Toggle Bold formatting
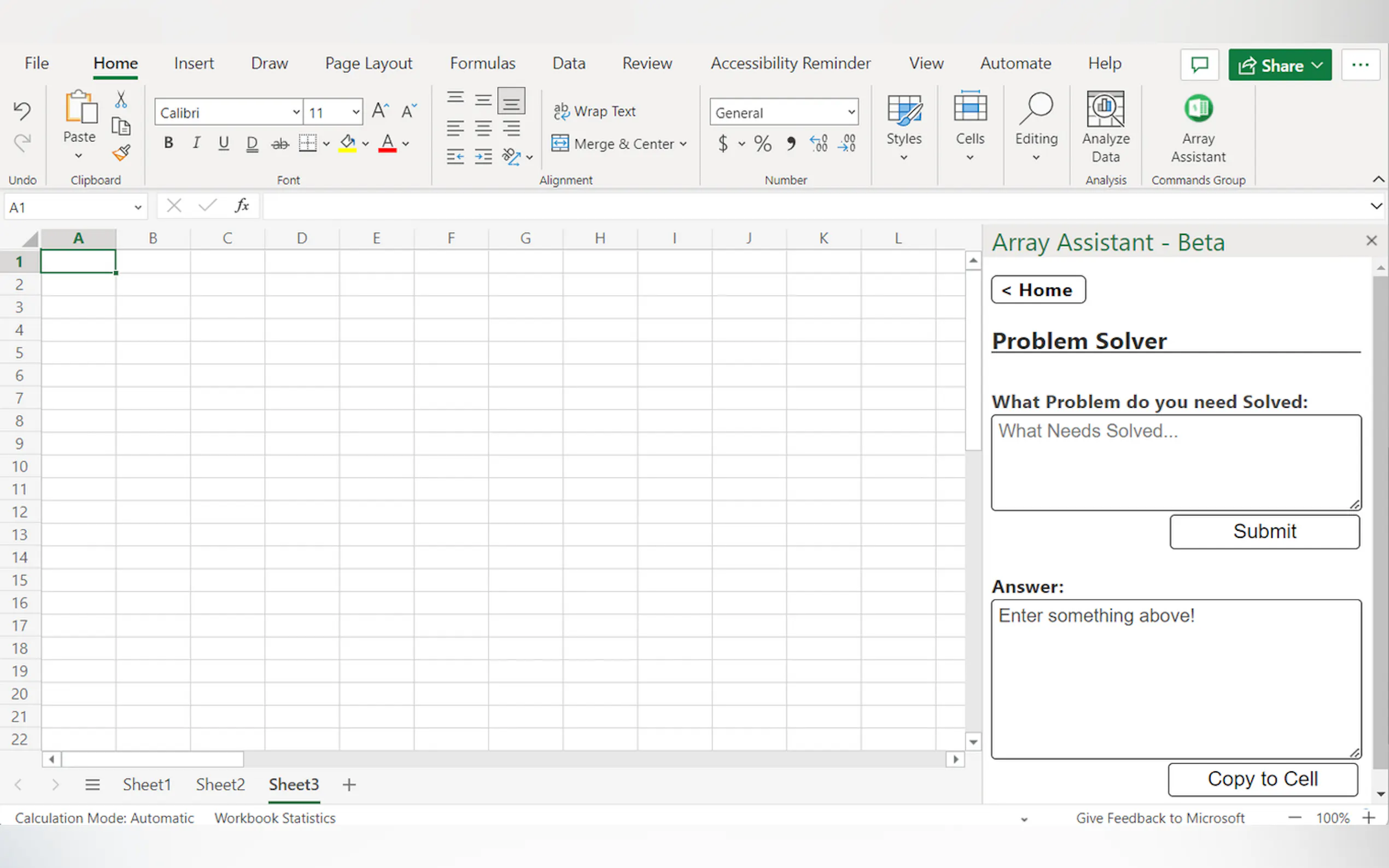Screen dimensions: 1389x868 coord(168,143)
